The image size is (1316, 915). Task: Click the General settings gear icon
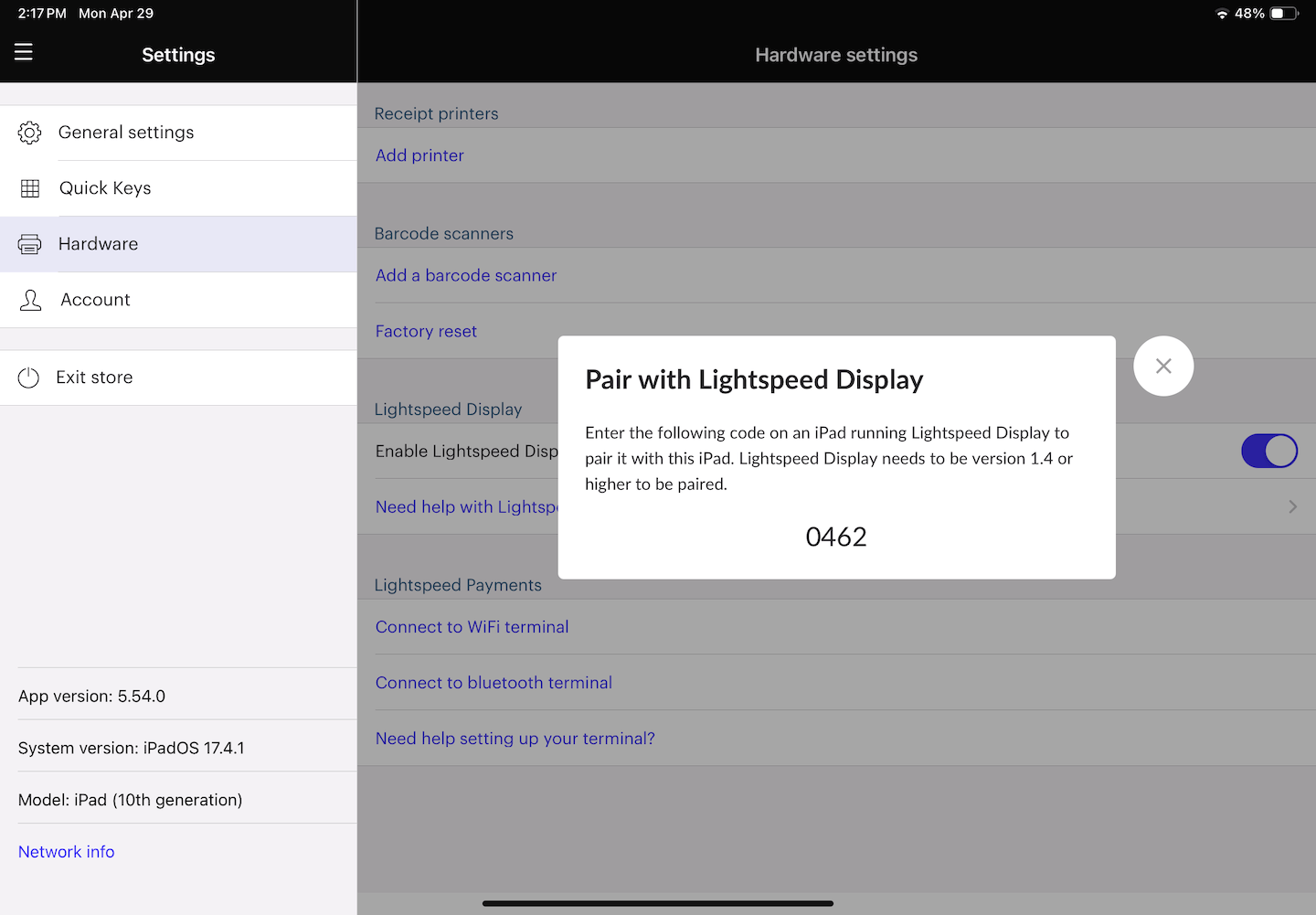[x=29, y=132]
